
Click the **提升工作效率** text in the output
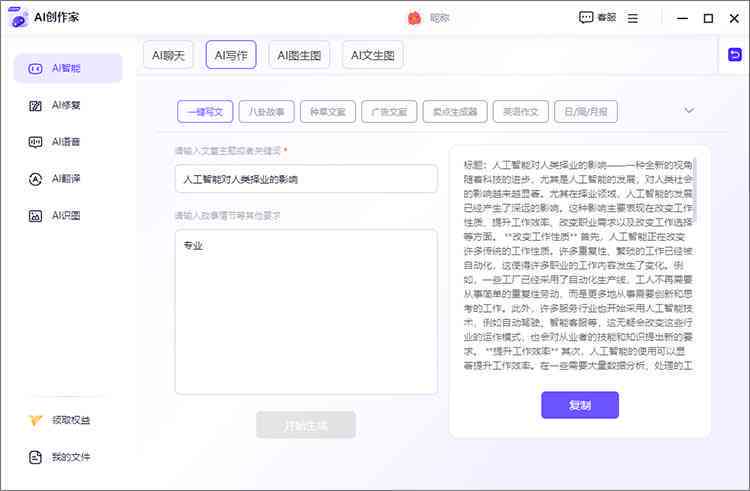click(x=522, y=351)
